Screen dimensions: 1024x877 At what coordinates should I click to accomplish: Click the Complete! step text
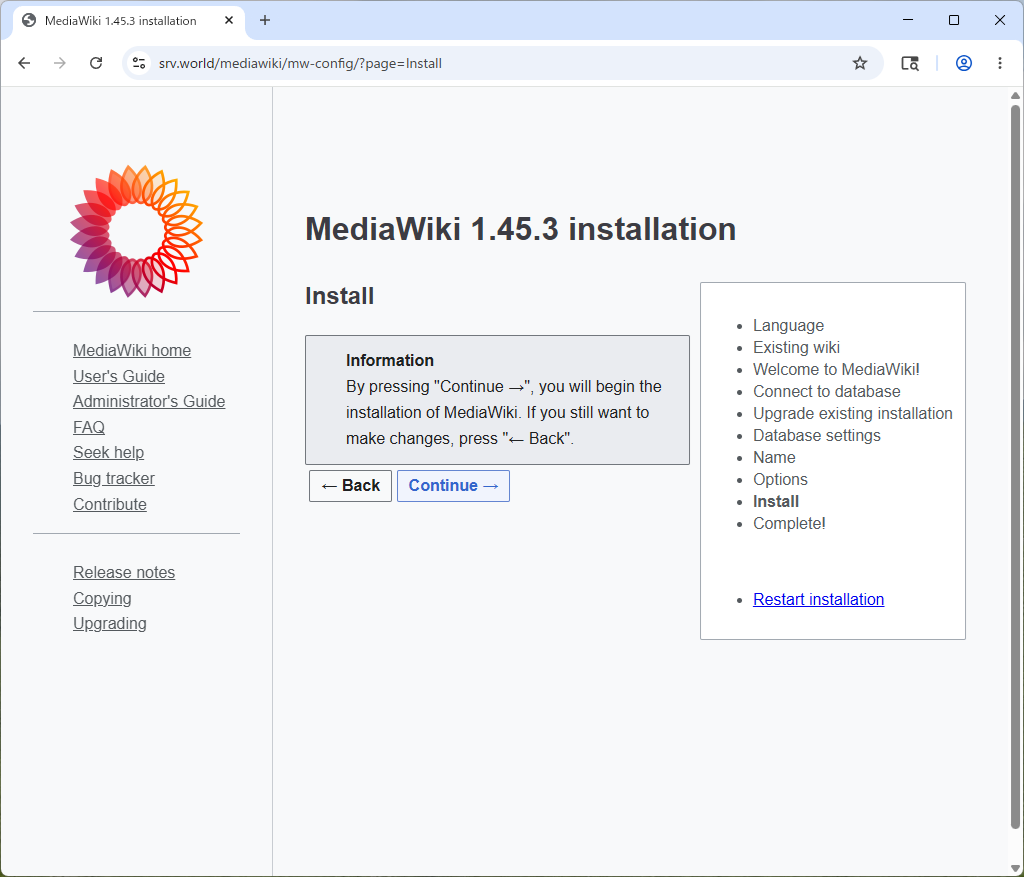pos(789,524)
